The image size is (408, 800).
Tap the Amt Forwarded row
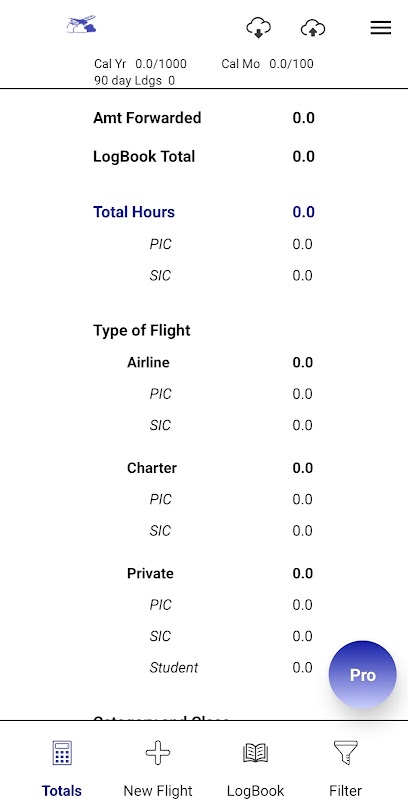[x=204, y=118]
